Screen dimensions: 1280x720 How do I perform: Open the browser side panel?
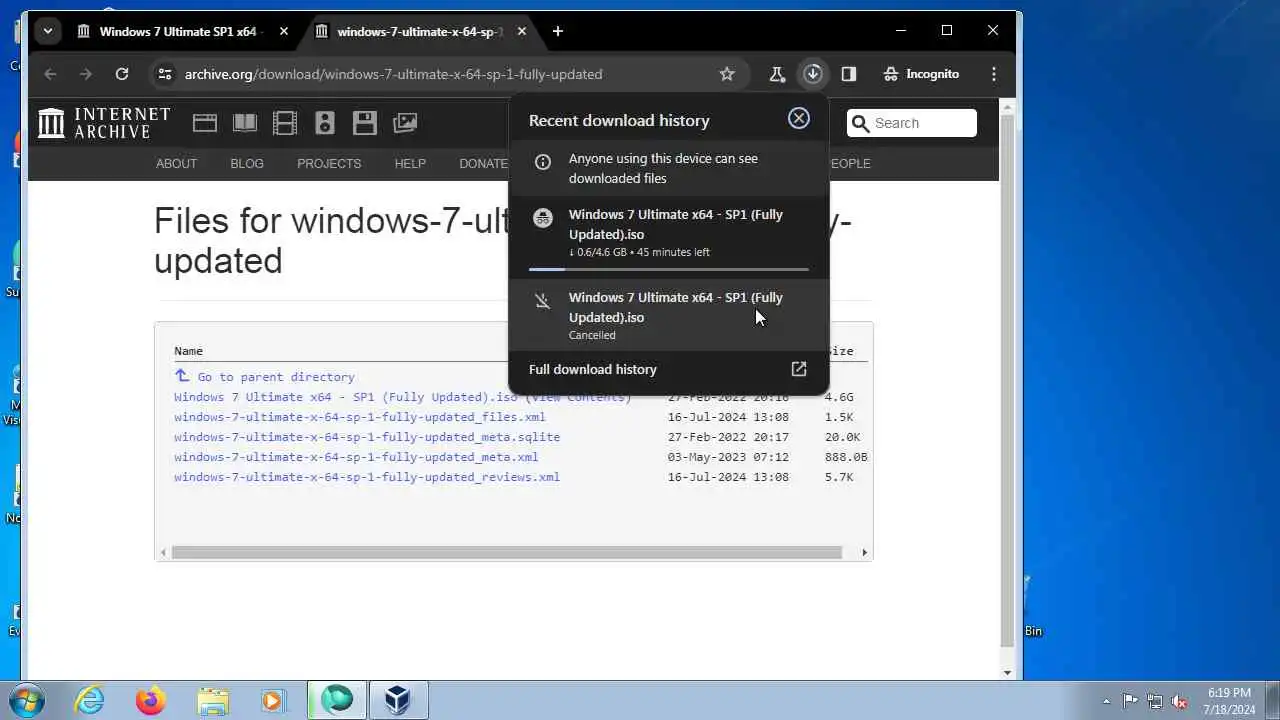pyautogui.click(x=849, y=74)
